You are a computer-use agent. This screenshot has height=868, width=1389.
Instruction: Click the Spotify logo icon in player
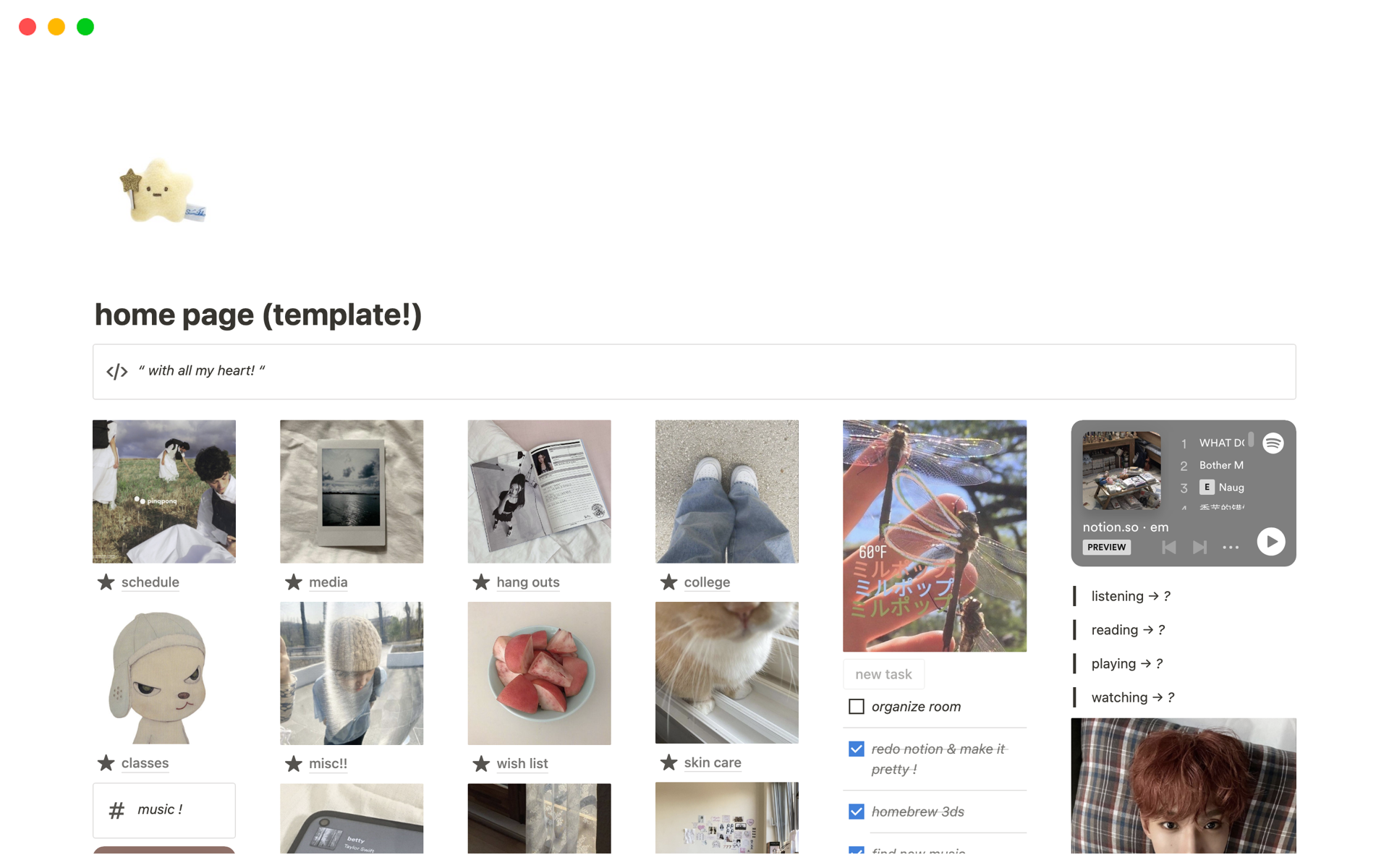(1273, 443)
